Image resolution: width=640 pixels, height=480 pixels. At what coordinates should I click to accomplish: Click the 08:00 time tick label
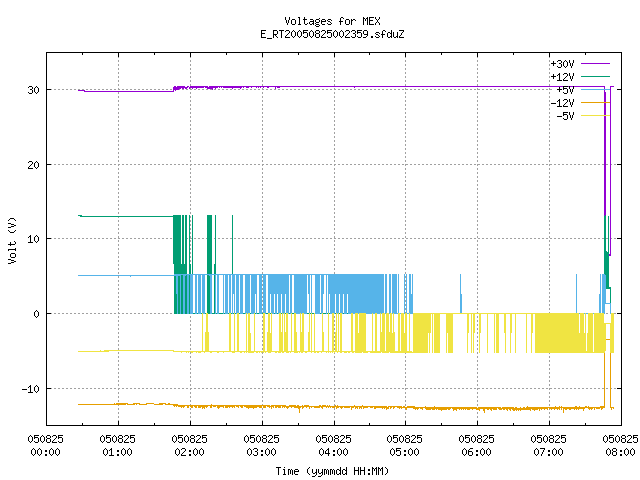coord(620,452)
